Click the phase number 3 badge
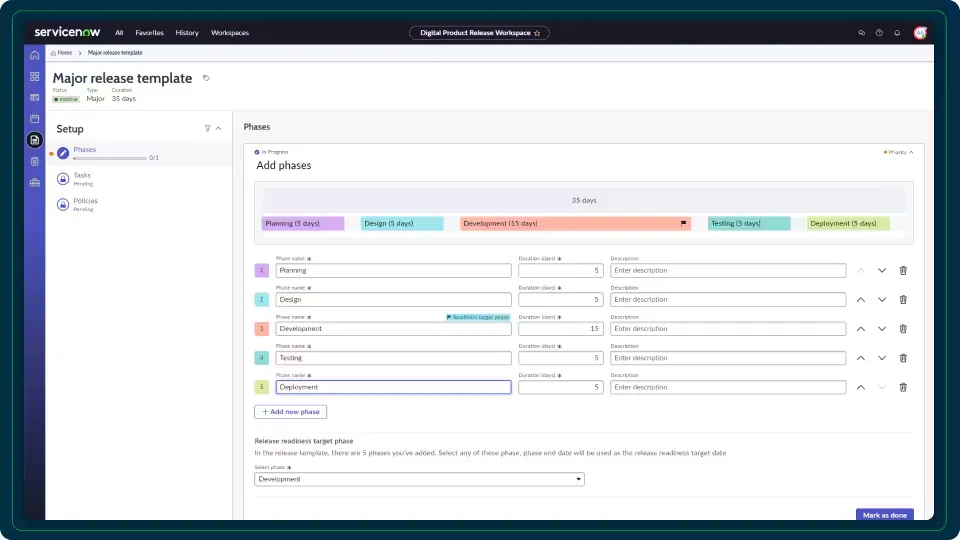Viewport: 960px width, 540px height. [261, 329]
